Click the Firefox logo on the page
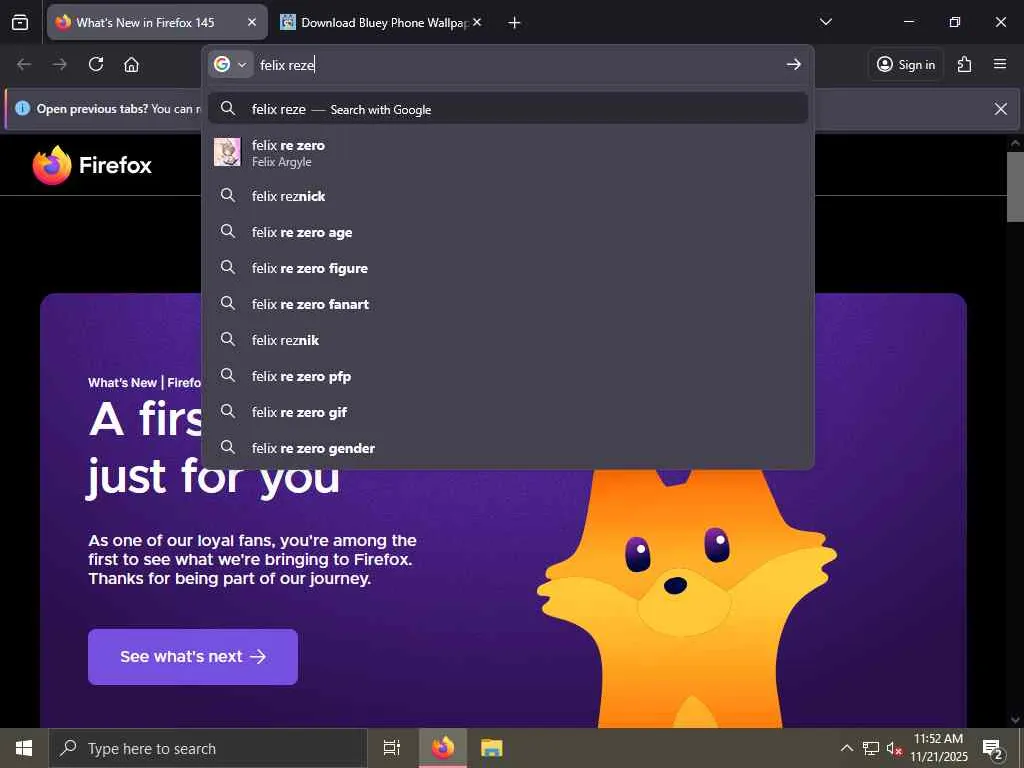Viewport: 1024px width, 768px height. click(x=92, y=165)
